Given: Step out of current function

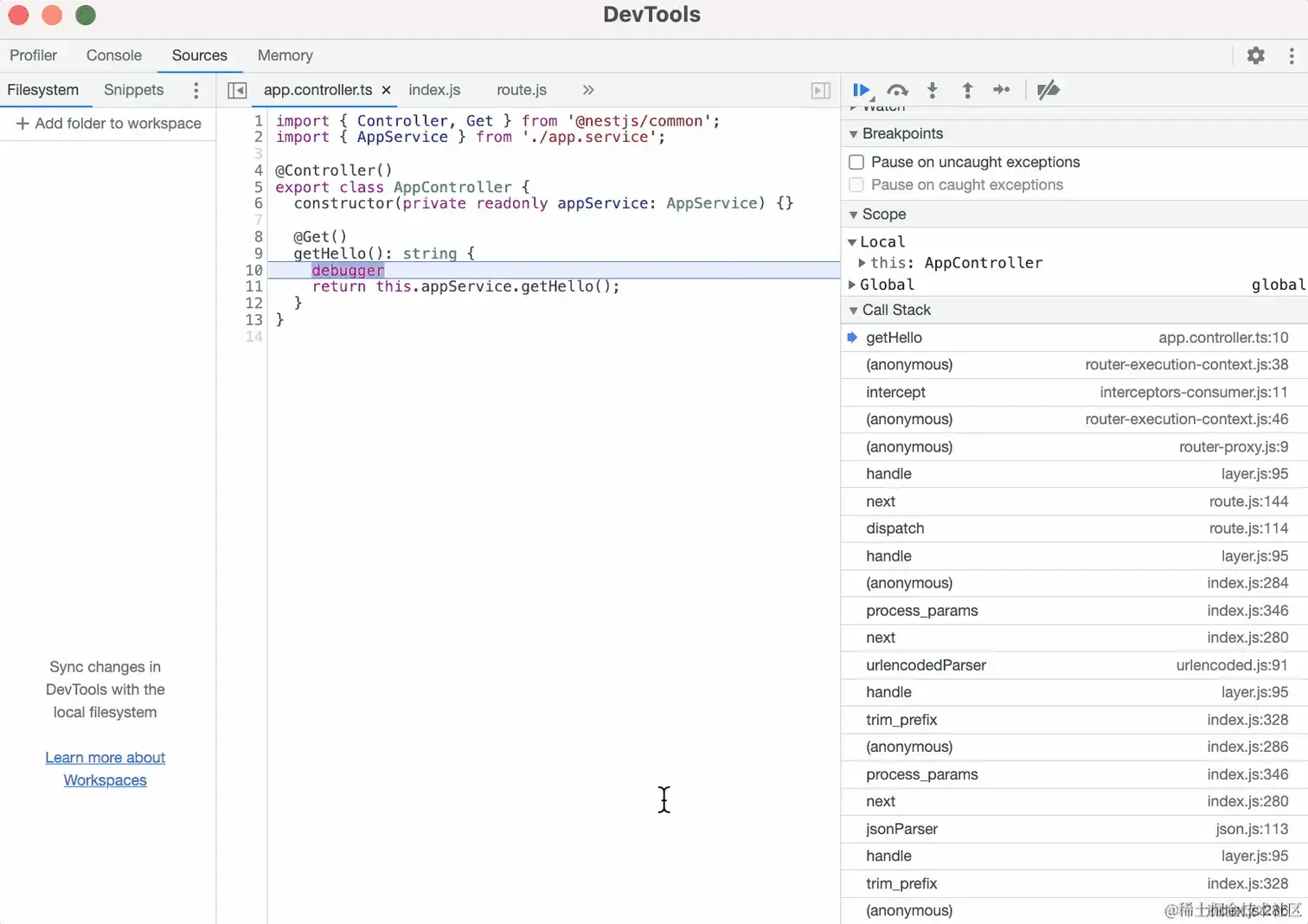Looking at the screenshot, I should [967, 90].
